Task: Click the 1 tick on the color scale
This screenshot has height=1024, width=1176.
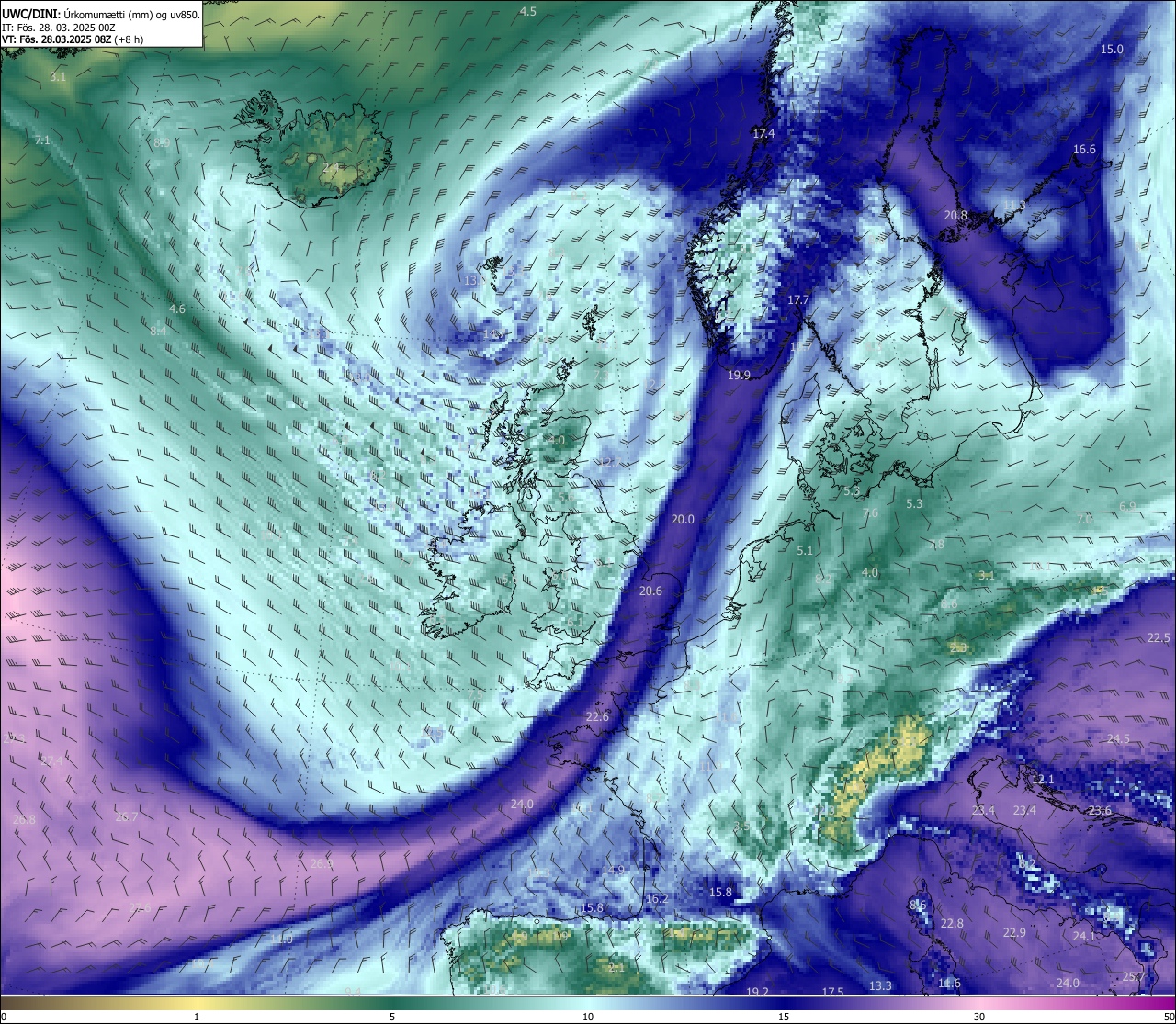Action: (x=197, y=1017)
